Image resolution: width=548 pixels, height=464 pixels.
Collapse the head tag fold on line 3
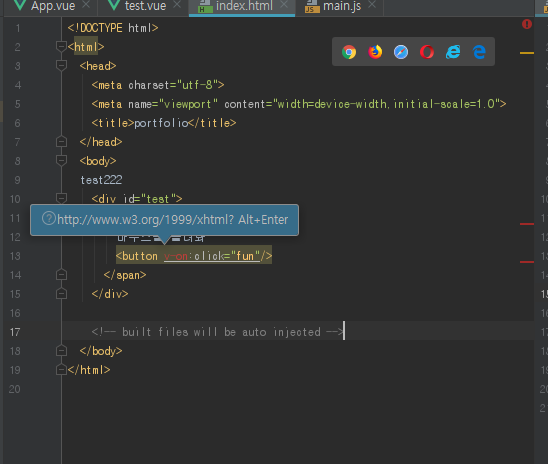pos(61,65)
